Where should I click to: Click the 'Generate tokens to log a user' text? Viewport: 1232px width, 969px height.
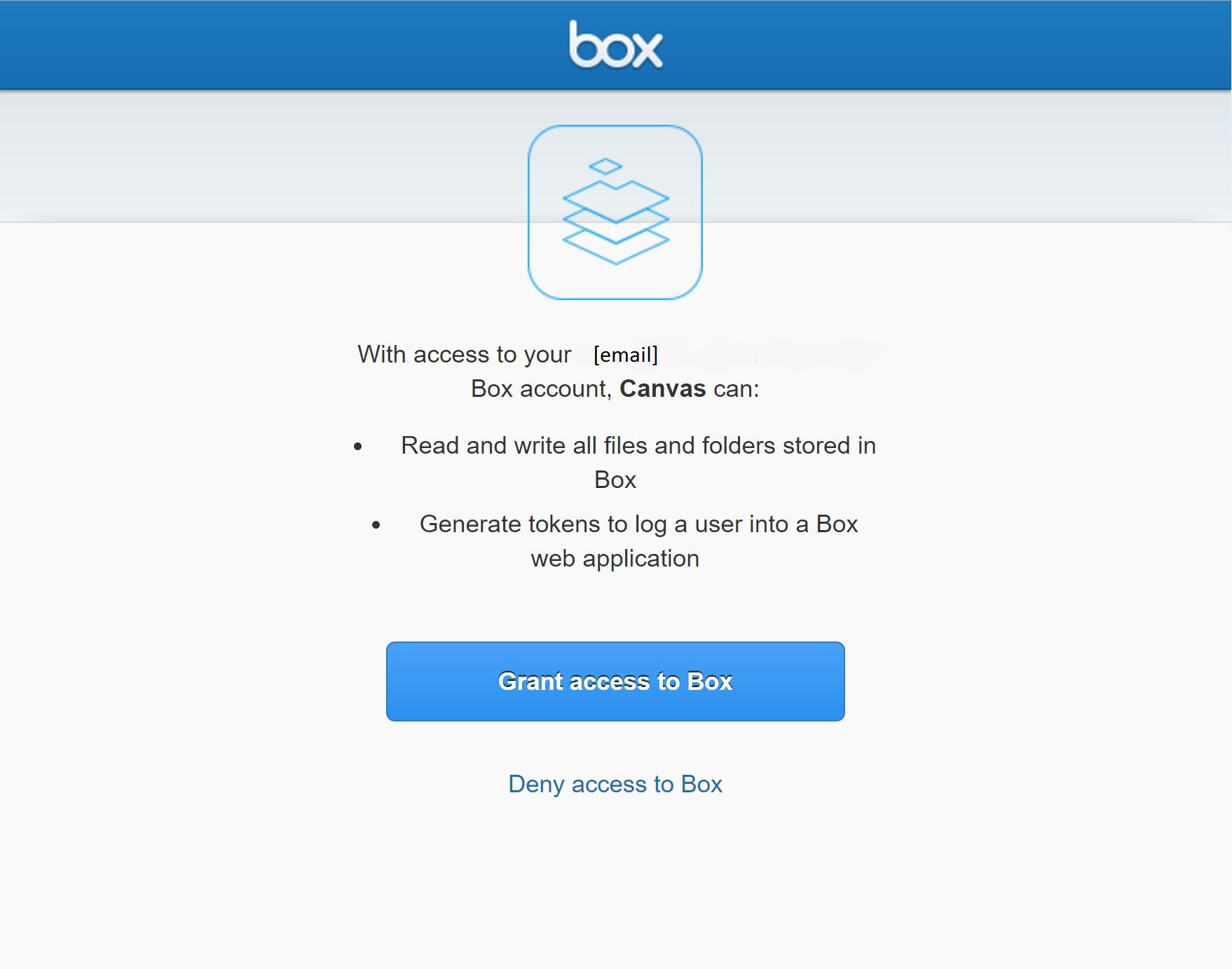(x=638, y=524)
